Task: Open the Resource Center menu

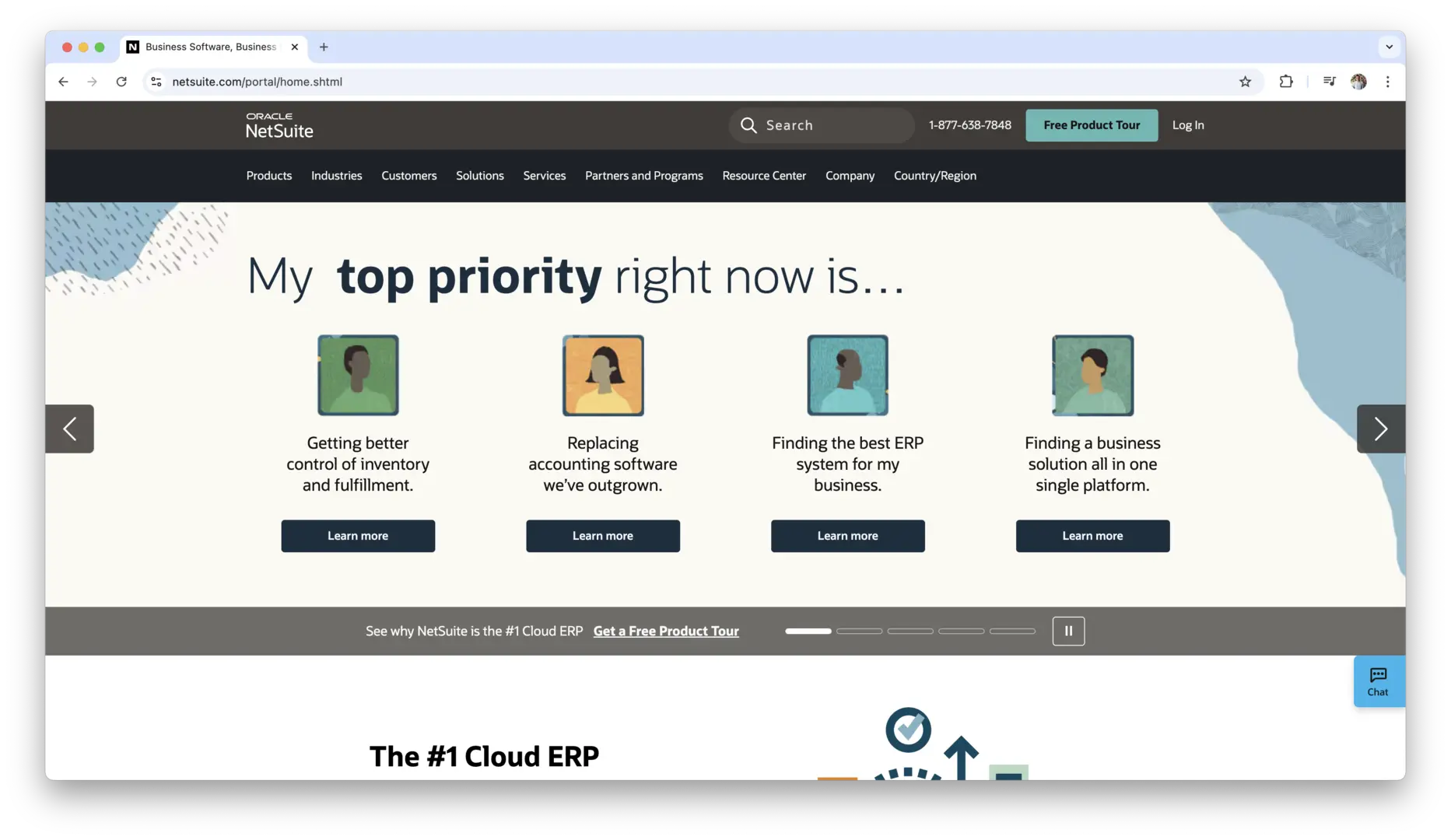Action: 764,176
